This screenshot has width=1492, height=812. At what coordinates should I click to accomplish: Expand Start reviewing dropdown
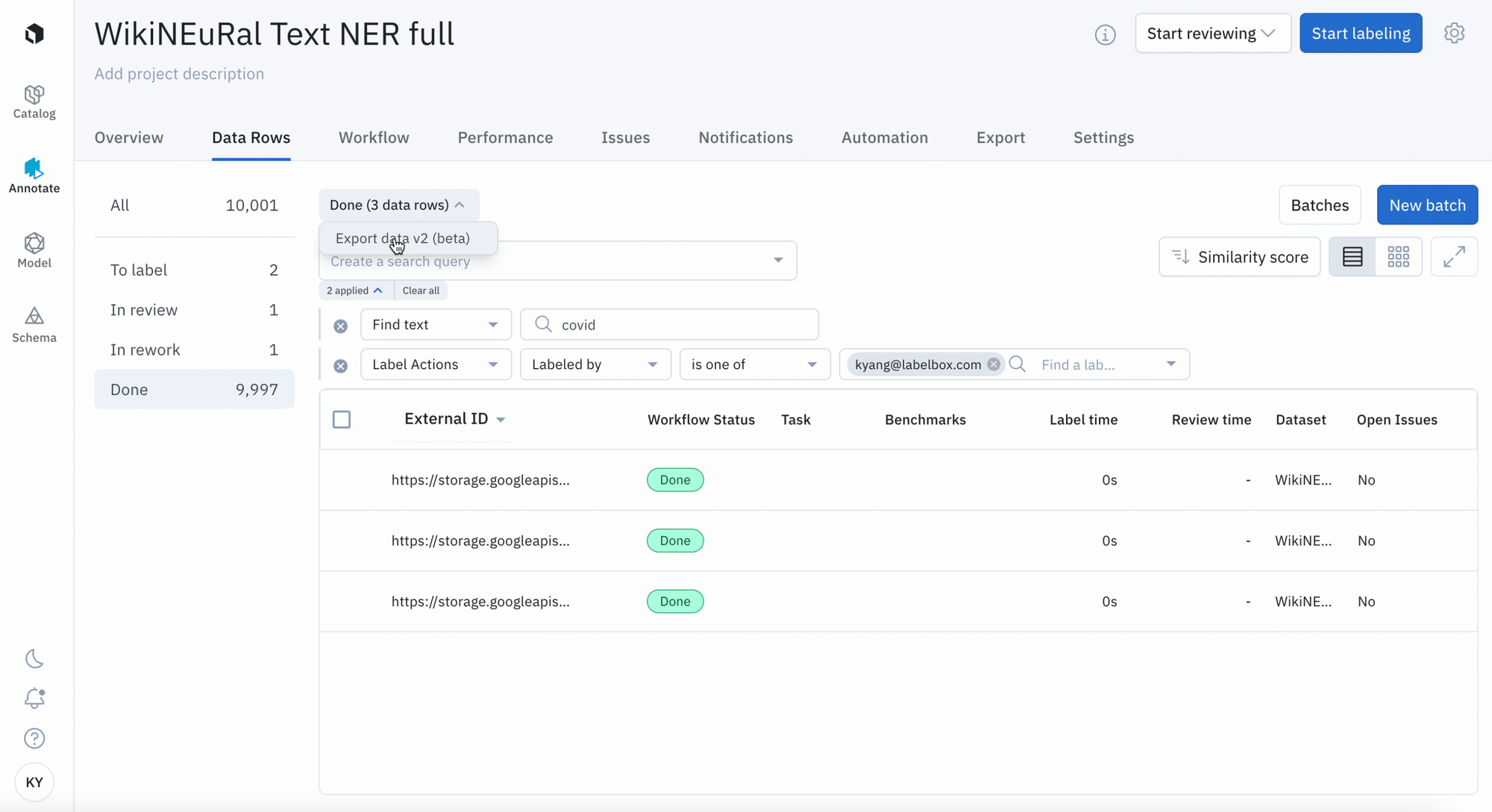tap(1212, 34)
